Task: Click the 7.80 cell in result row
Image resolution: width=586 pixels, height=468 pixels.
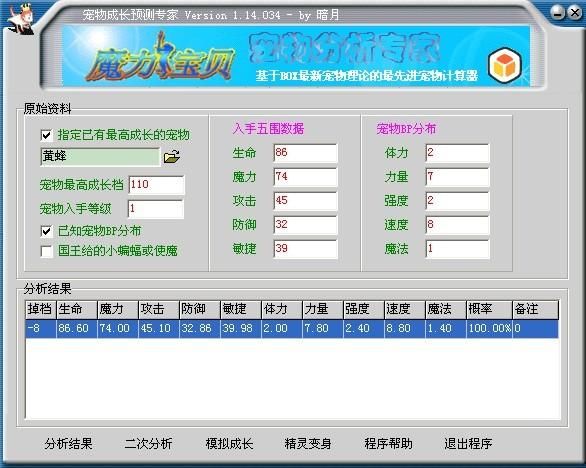Action: pyautogui.click(x=323, y=329)
